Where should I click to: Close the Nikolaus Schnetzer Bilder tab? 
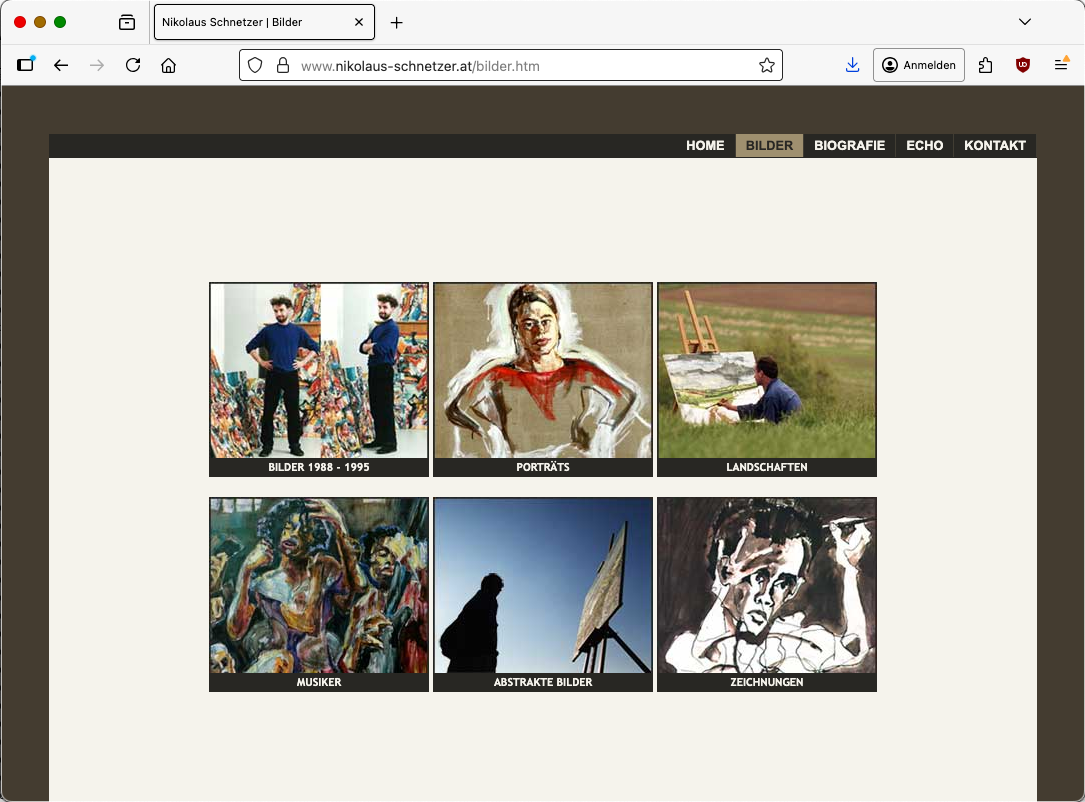click(x=359, y=22)
